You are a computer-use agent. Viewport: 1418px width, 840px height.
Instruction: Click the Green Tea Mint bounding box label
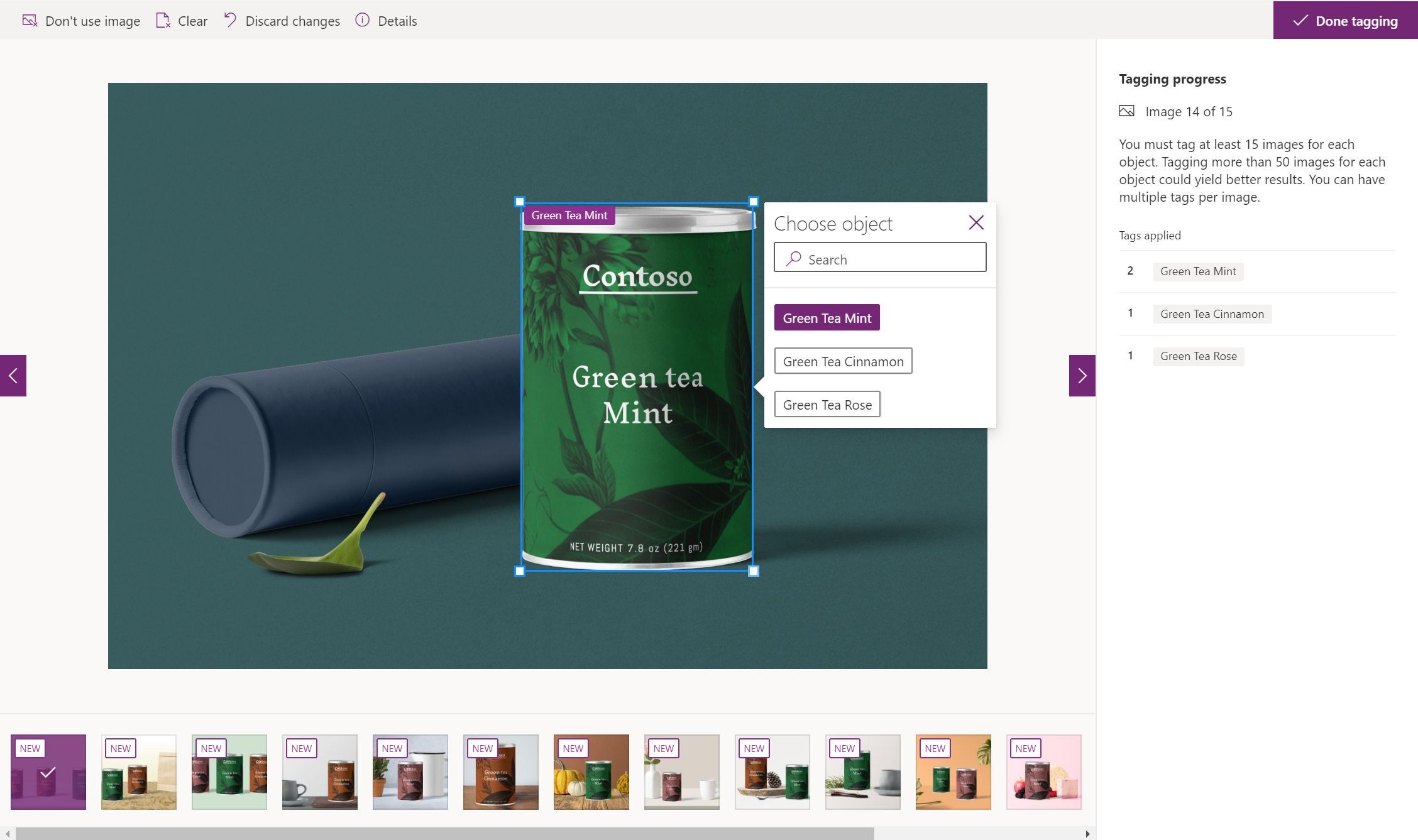coord(568,215)
